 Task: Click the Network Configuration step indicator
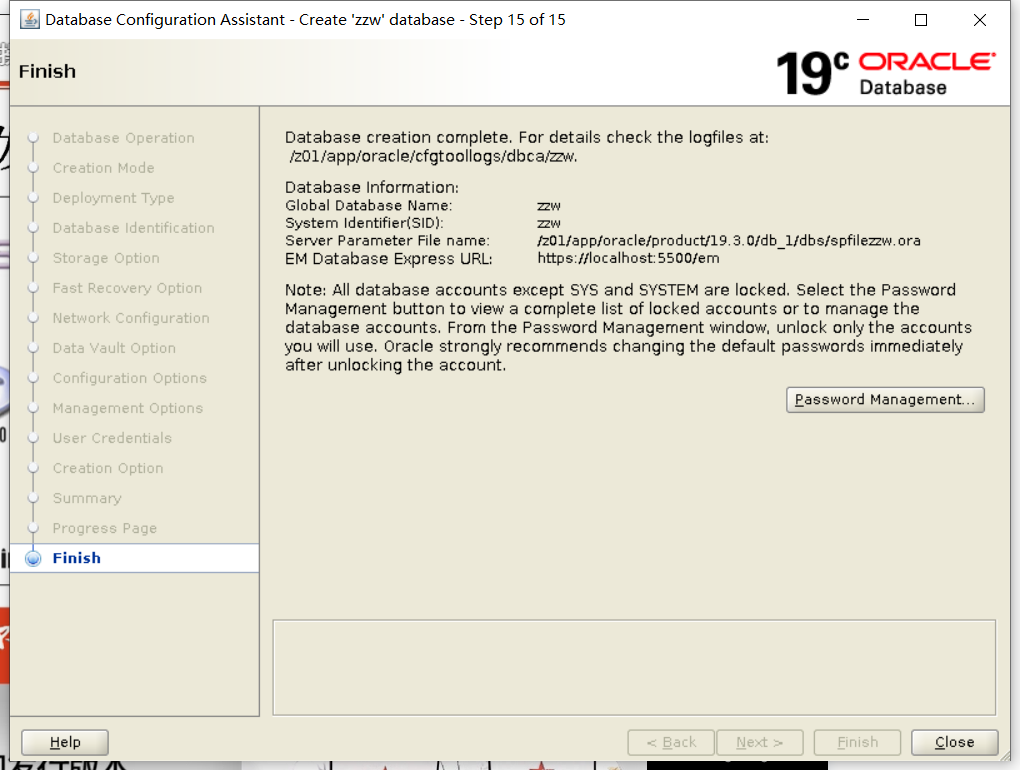click(x=129, y=318)
